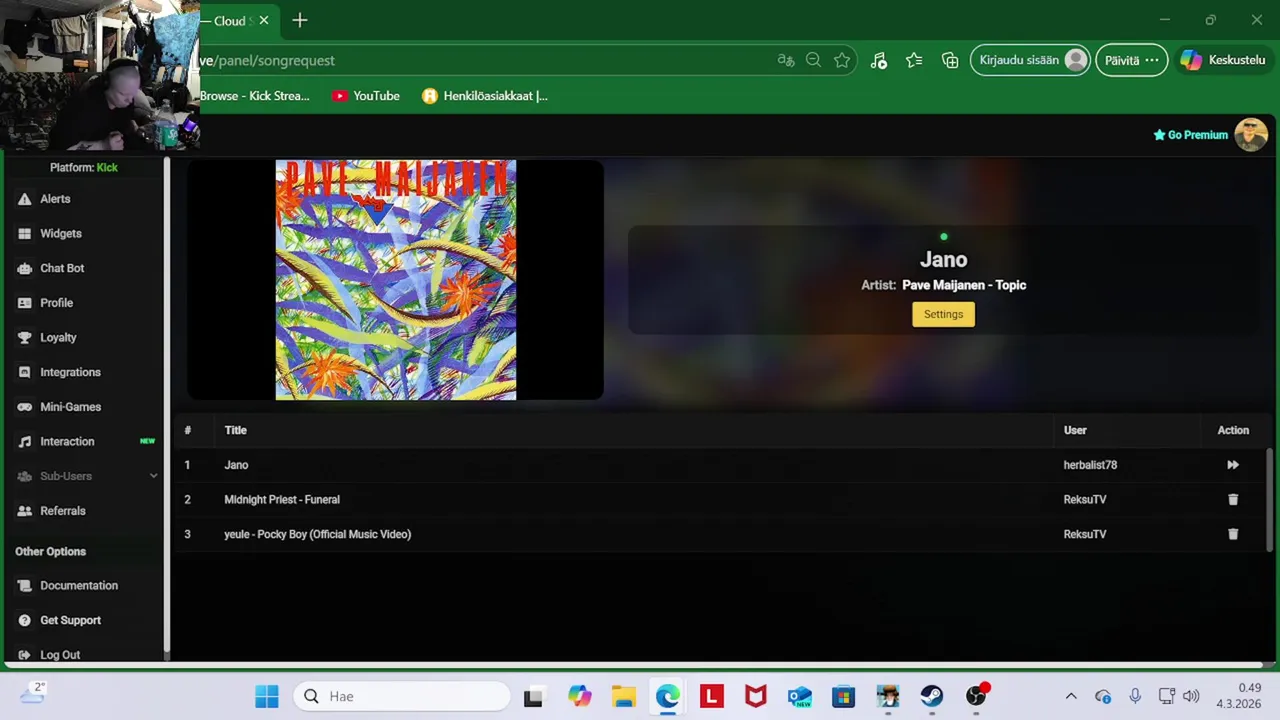Open Get Support page
Screen dimensions: 1280x720
[x=70, y=620]
